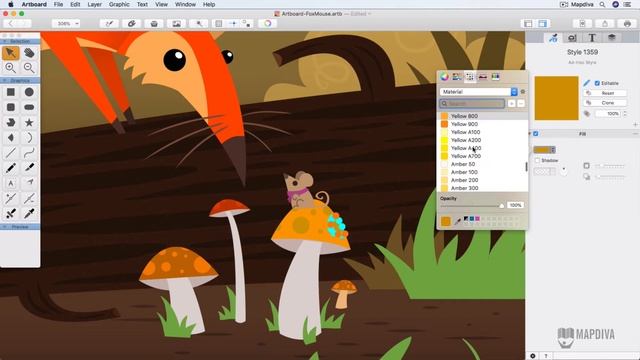The width and height of the screenshot is (640, 360).
Task: Select the eyedropper tool in toolbox
Action: pyautogui.click(x=29, y=213)
